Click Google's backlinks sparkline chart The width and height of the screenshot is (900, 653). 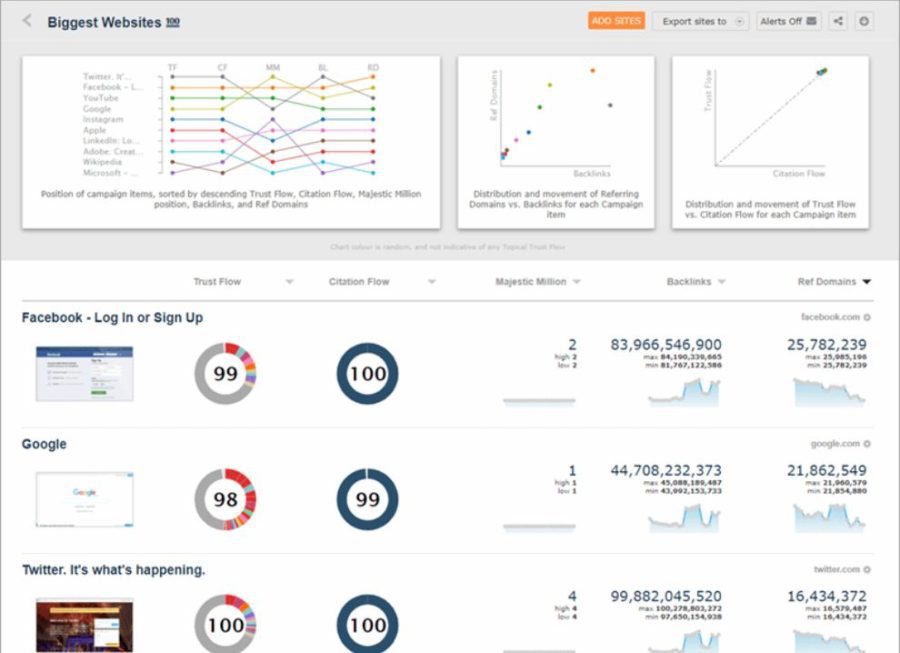point(684,519)
